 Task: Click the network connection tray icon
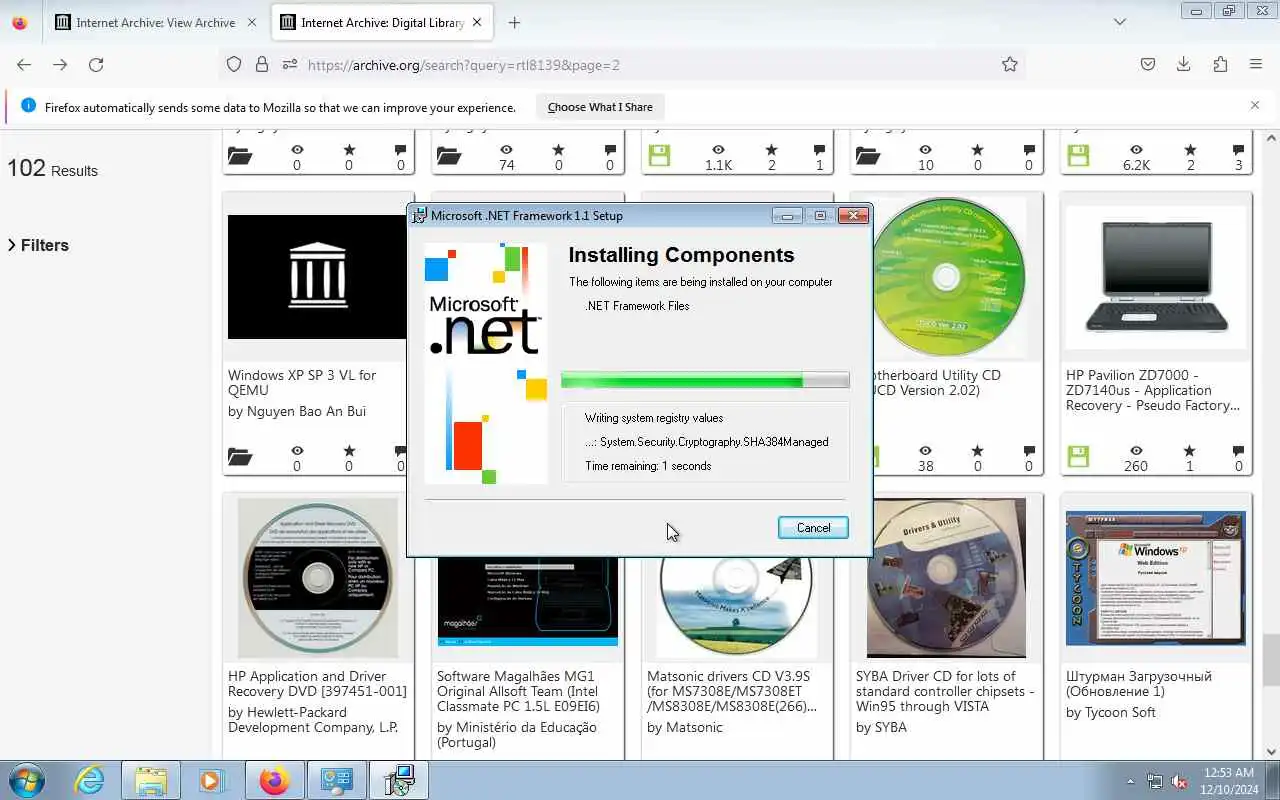coord(1156,781)
